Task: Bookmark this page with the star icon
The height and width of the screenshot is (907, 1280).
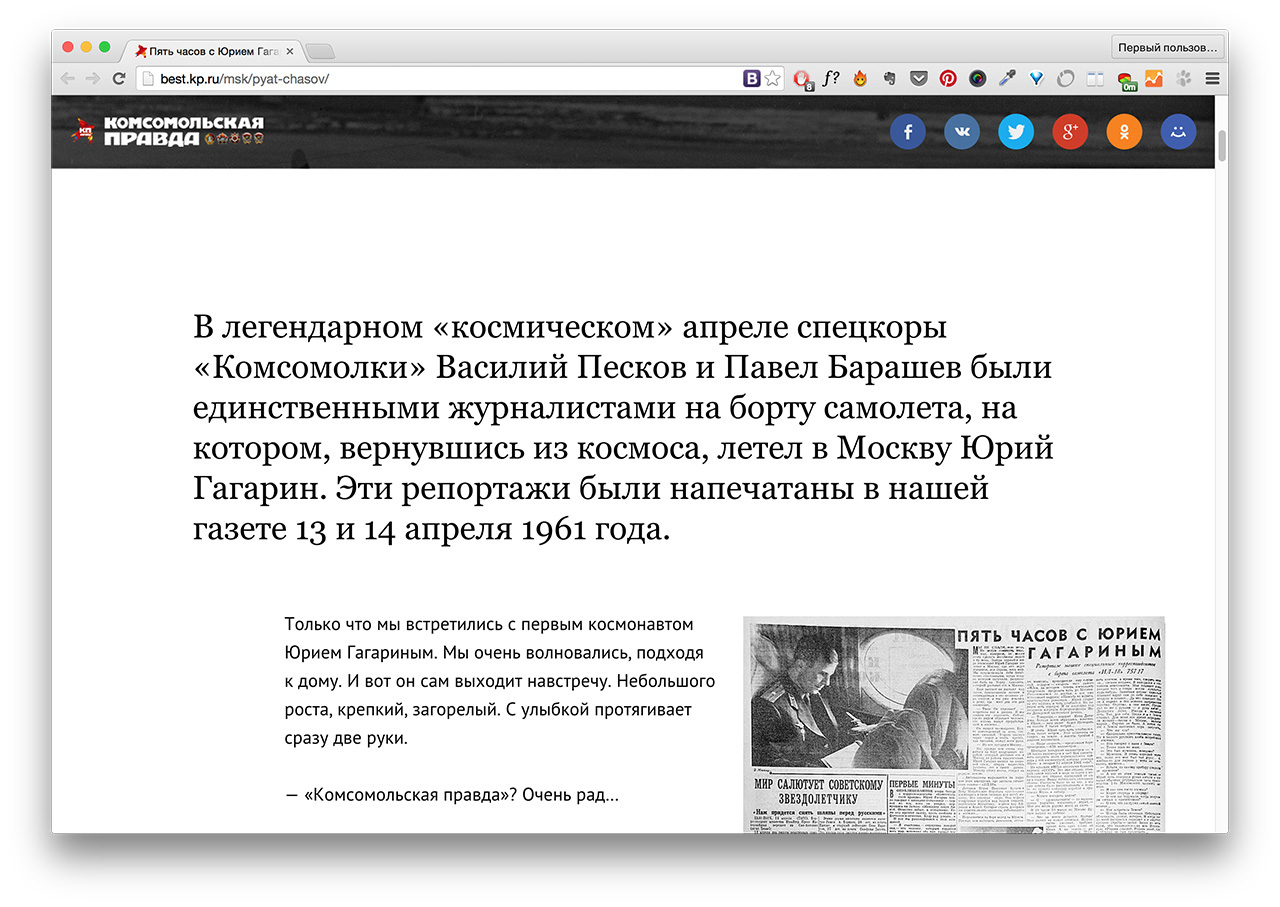Action: (772, 79)
